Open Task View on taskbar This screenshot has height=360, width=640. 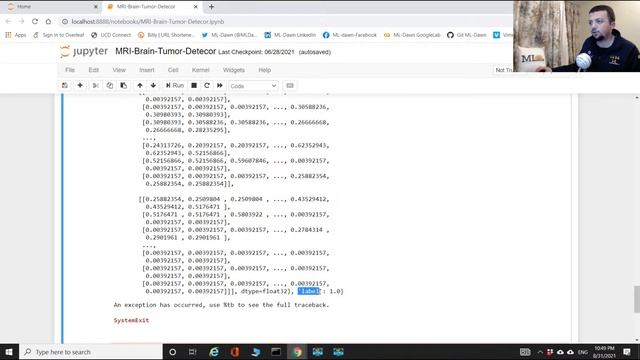pos(193,352)
